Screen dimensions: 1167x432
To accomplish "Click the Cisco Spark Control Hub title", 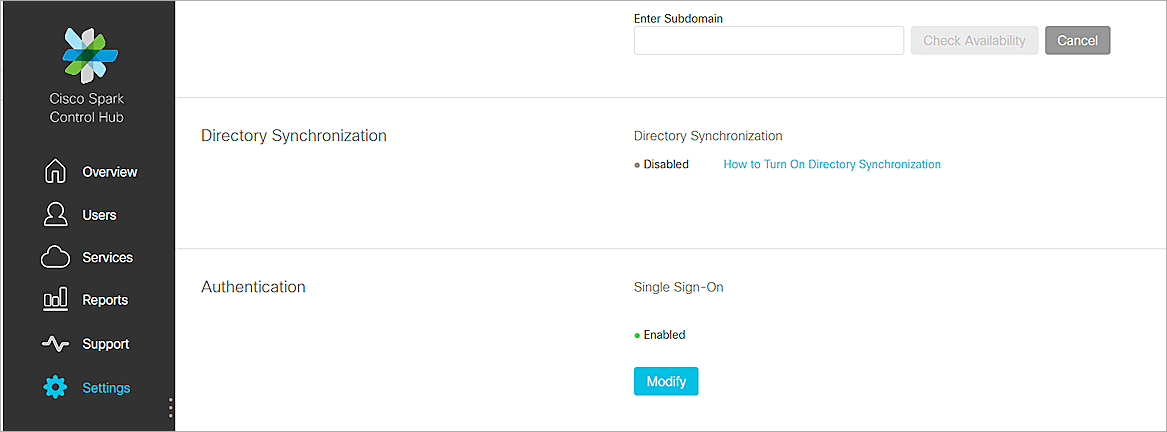I will click(x=87, y=108).
